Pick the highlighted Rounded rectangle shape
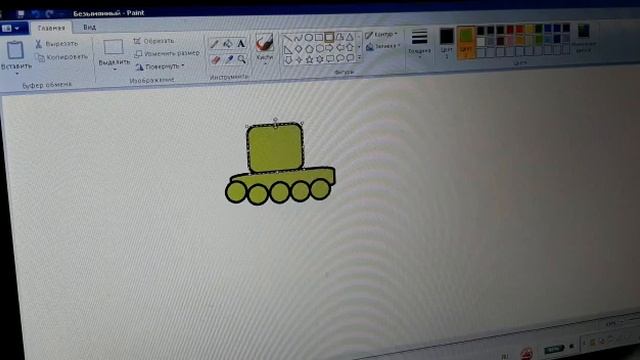 [329, 37]
